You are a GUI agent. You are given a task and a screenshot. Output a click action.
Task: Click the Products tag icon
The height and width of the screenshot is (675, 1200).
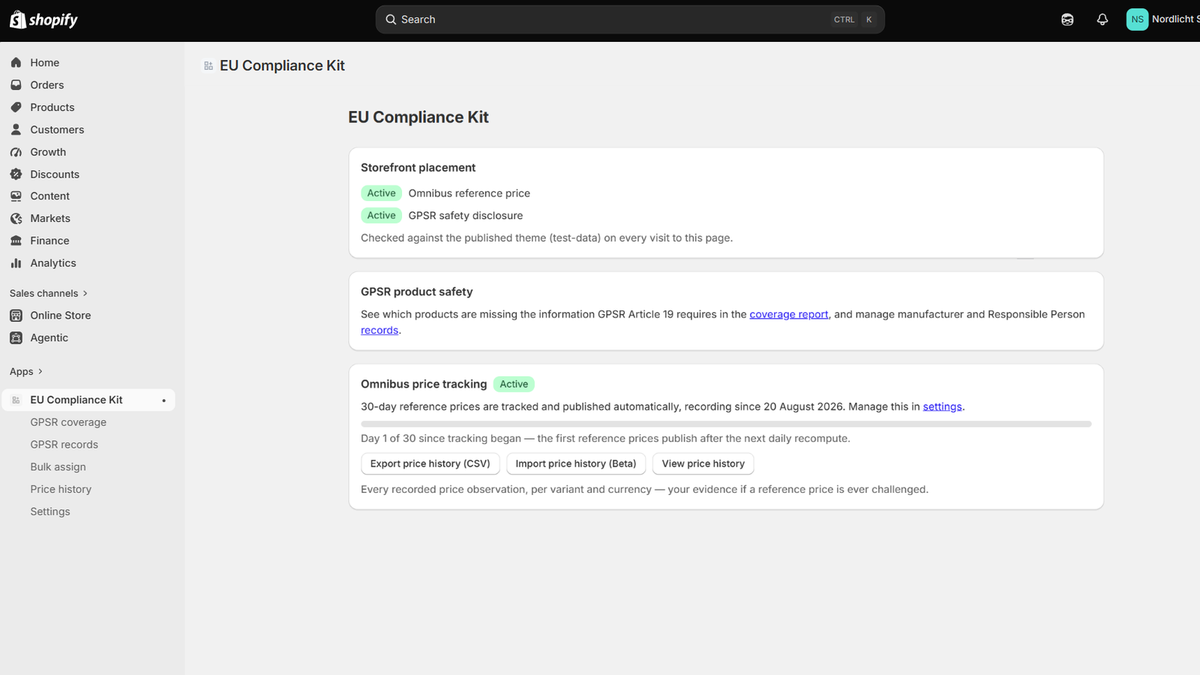click(x=16, y=107)
